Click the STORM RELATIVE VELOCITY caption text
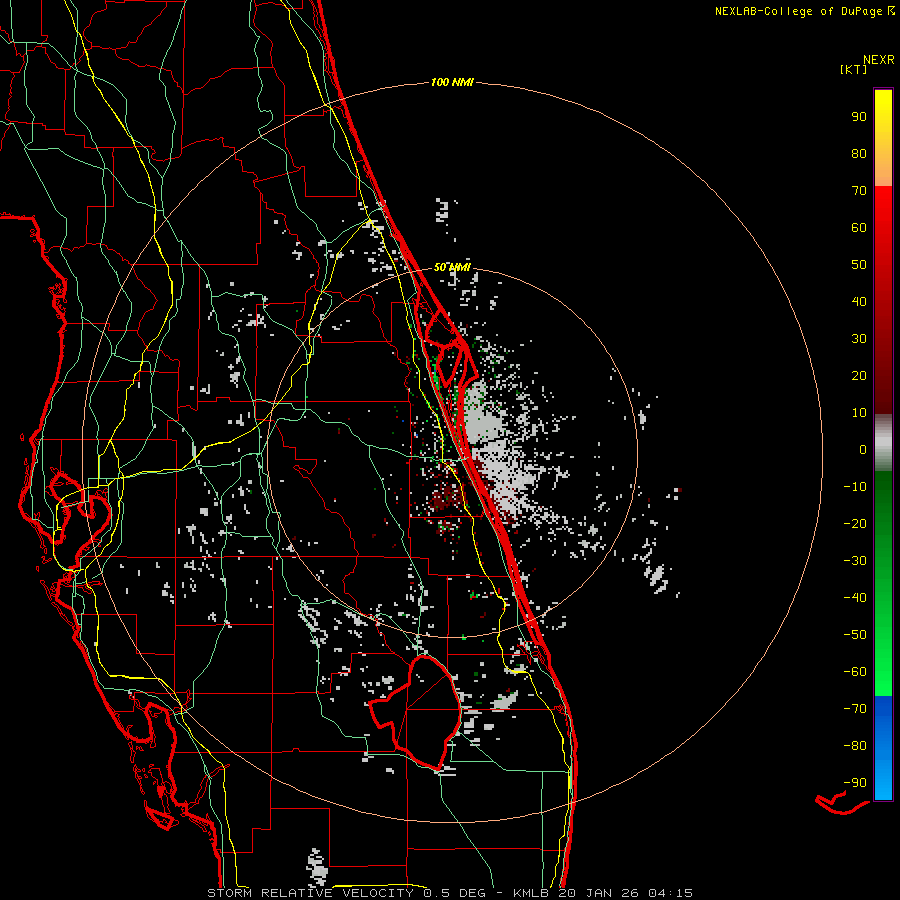 [310, 893]
